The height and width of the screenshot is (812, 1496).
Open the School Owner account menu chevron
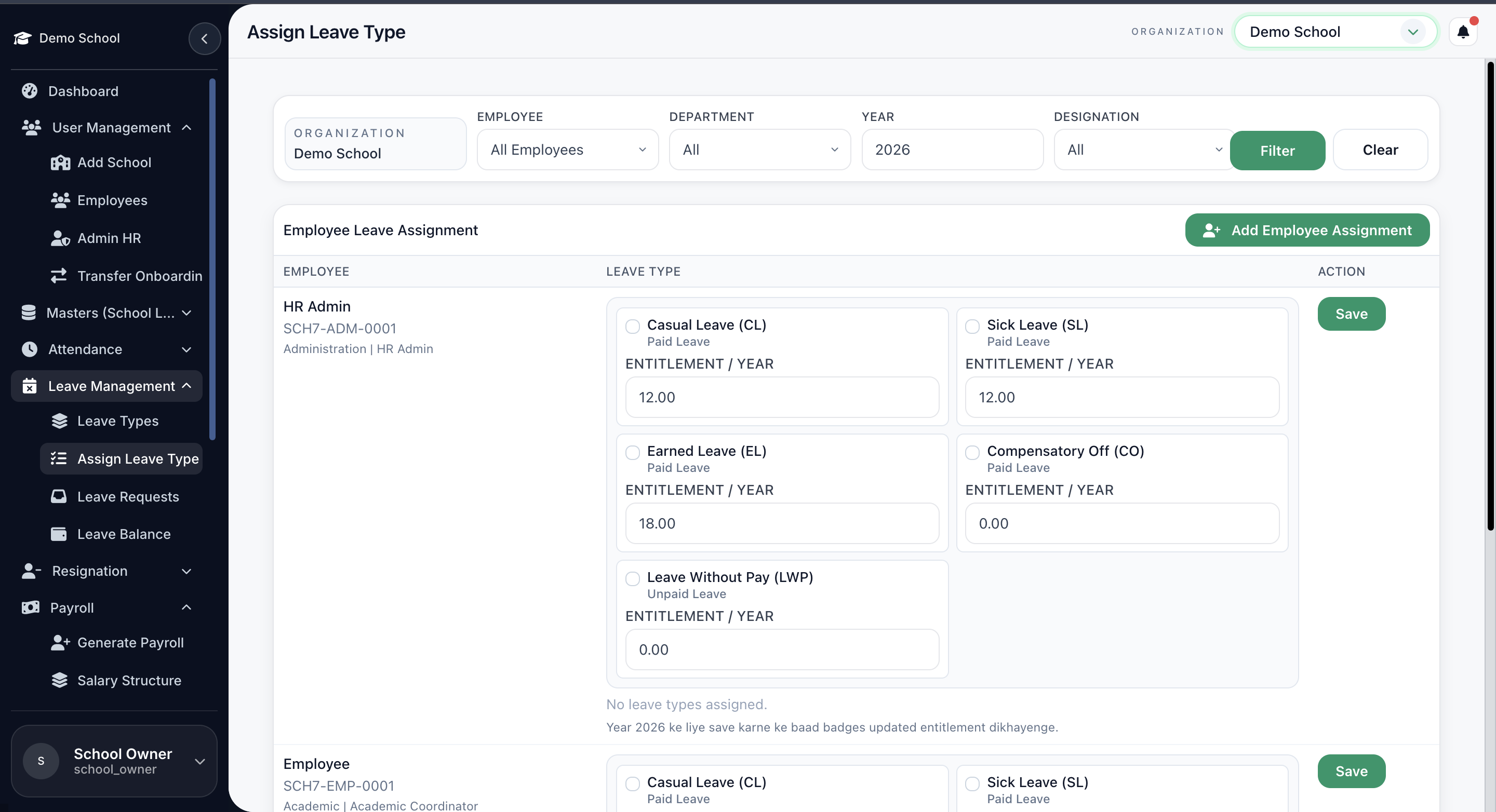(x=200, y=762)
